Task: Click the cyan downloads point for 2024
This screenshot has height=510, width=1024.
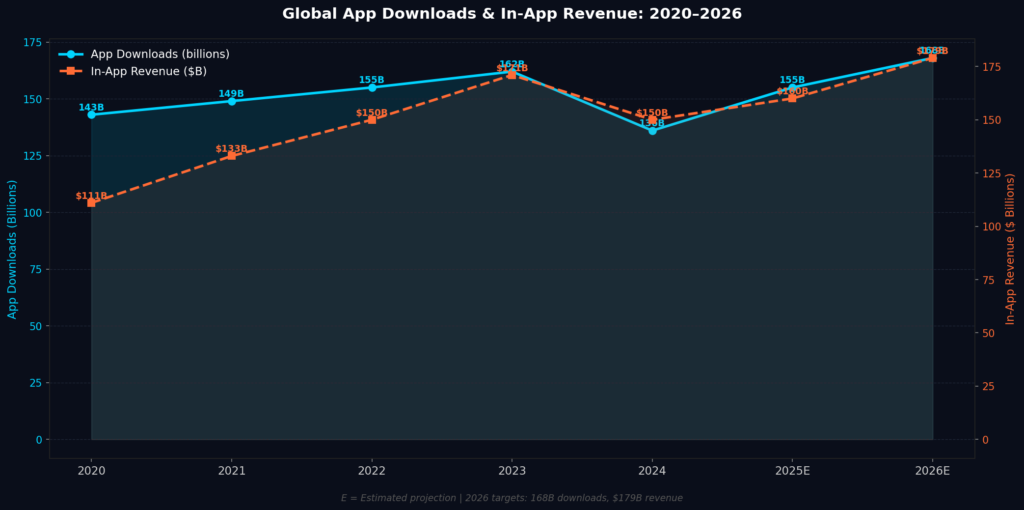Action: [652, 131]
